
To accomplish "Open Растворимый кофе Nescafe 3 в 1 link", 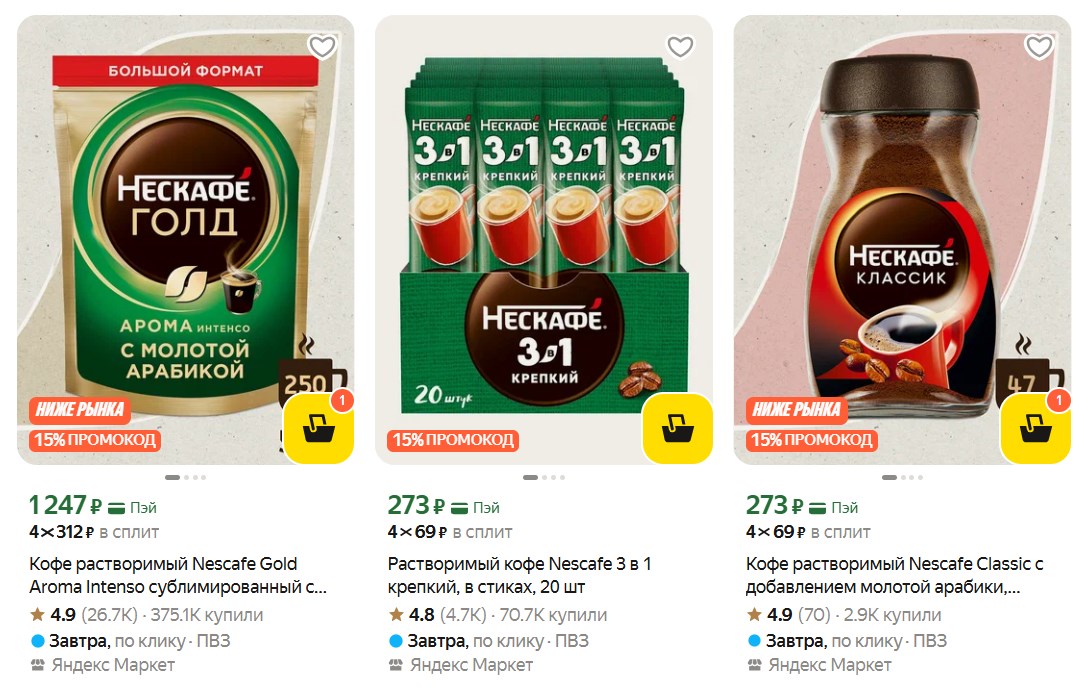I will click(x=519, y=575).
